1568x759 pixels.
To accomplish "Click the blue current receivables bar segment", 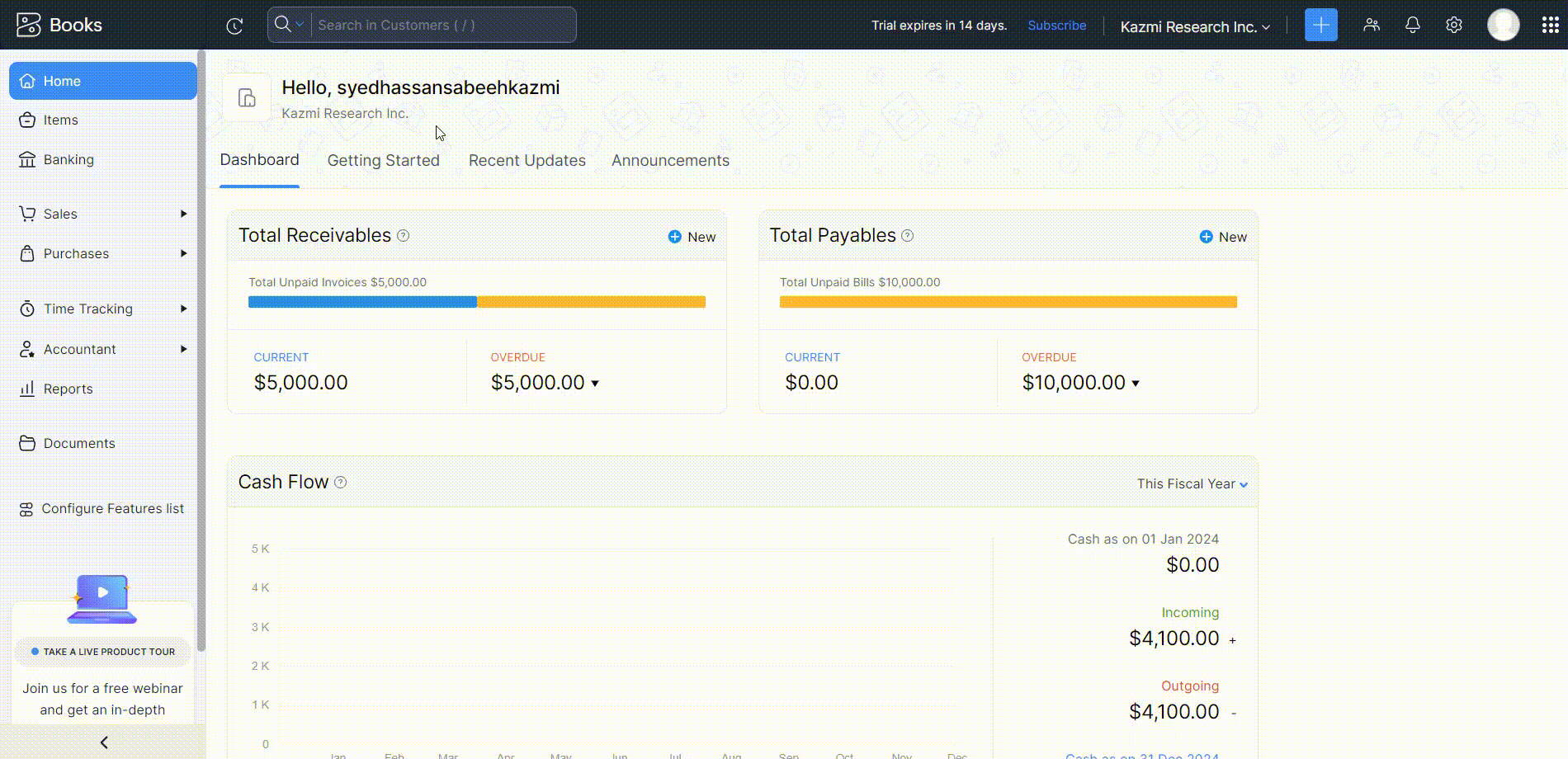I will click(x=362, y=302).
